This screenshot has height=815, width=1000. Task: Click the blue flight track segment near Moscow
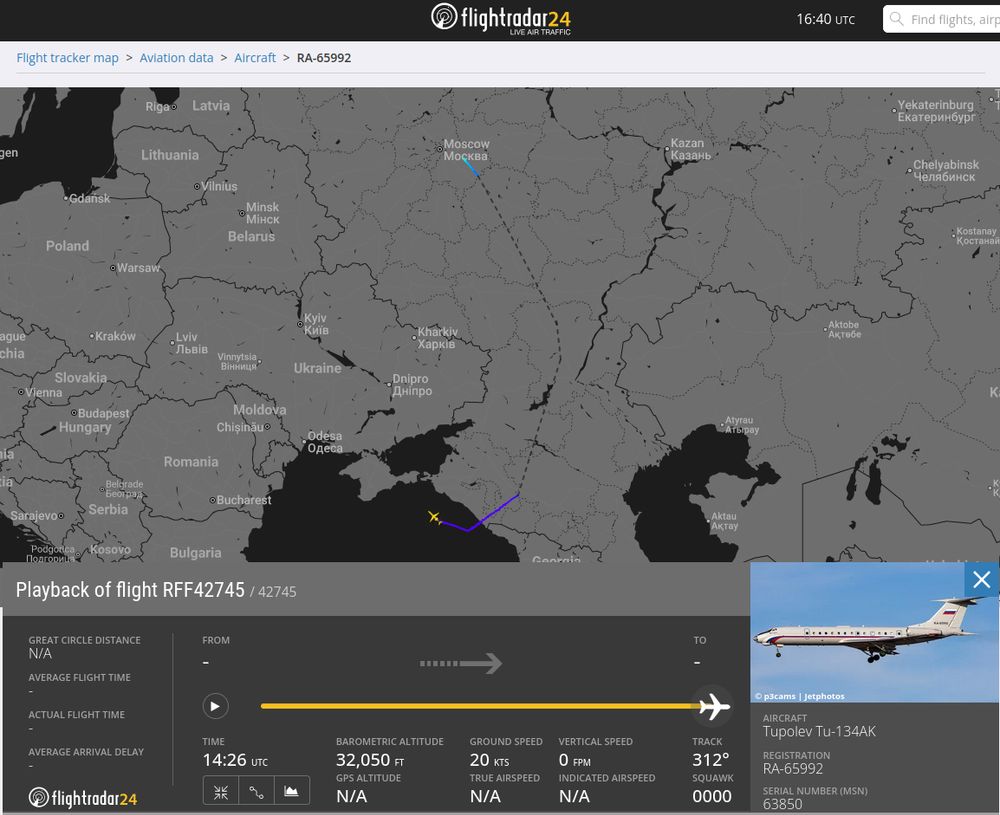point(471,167)
